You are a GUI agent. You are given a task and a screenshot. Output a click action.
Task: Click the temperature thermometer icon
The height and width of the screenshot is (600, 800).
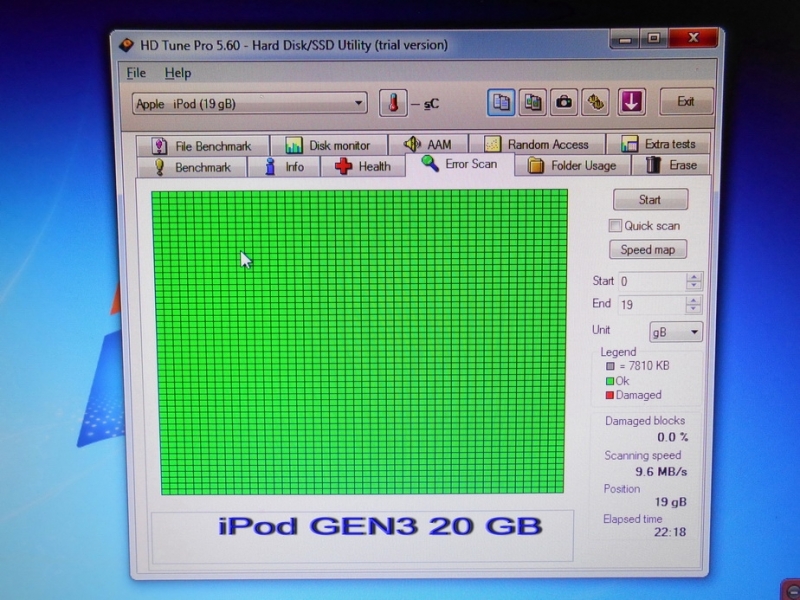click(x=393, y=103)
